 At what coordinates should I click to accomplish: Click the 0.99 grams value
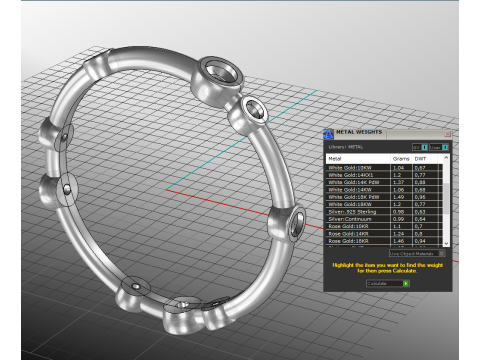[x=398, y=219]
